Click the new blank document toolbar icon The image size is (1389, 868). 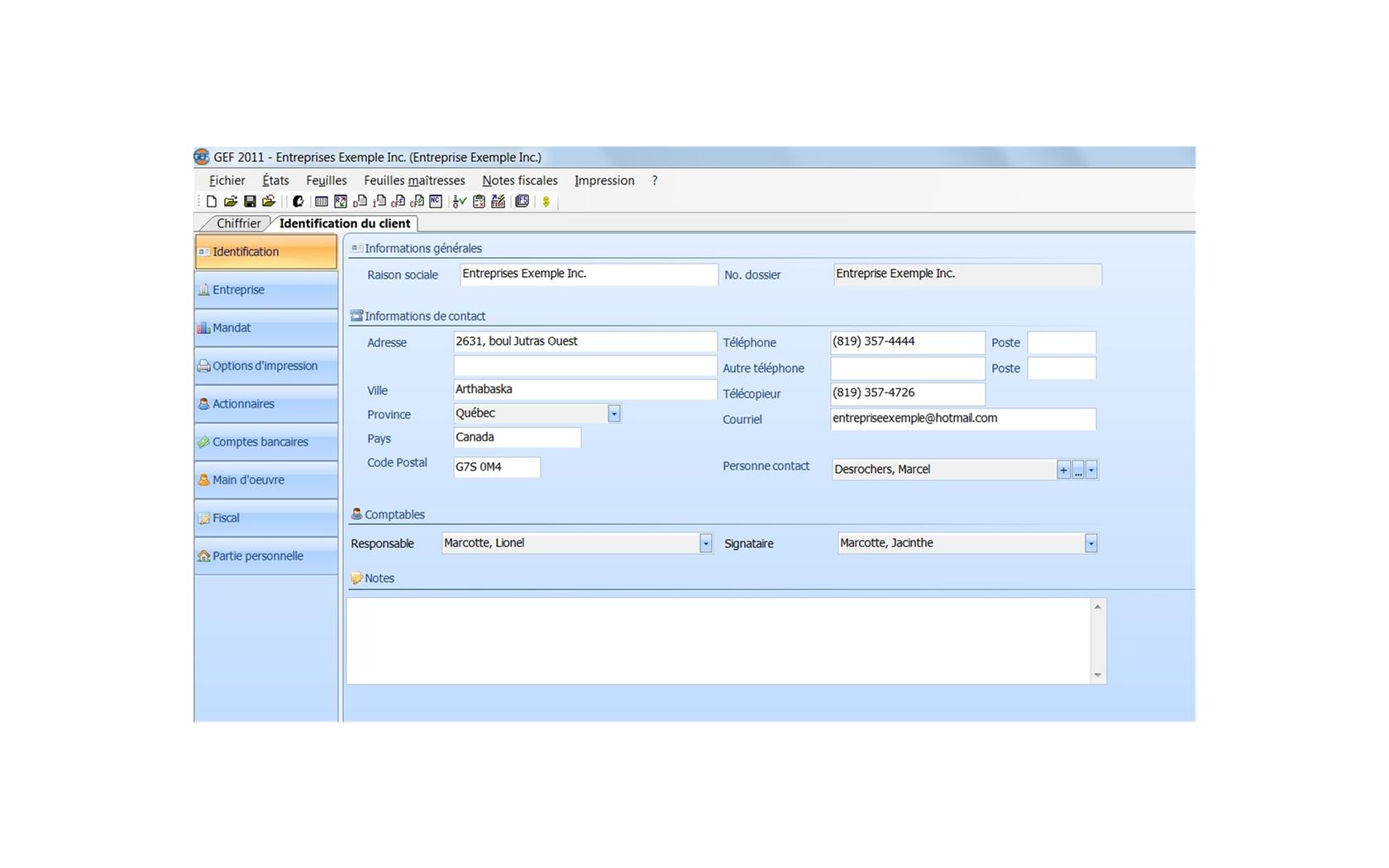point(212,201)
